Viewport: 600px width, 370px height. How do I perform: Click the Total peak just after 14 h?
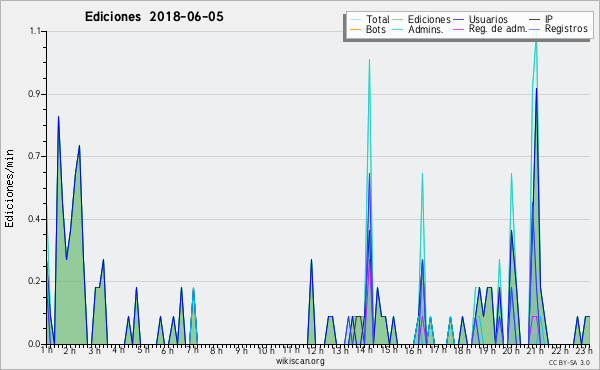pos(369,60)
